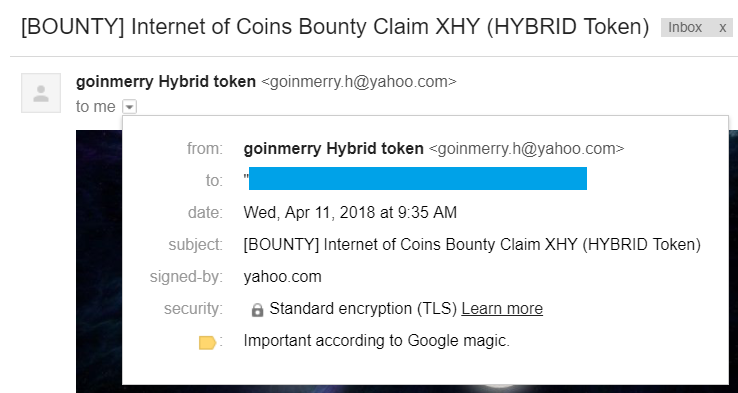
Task: Click the bold sender name in details popup
Action: (x=333, y=149)
